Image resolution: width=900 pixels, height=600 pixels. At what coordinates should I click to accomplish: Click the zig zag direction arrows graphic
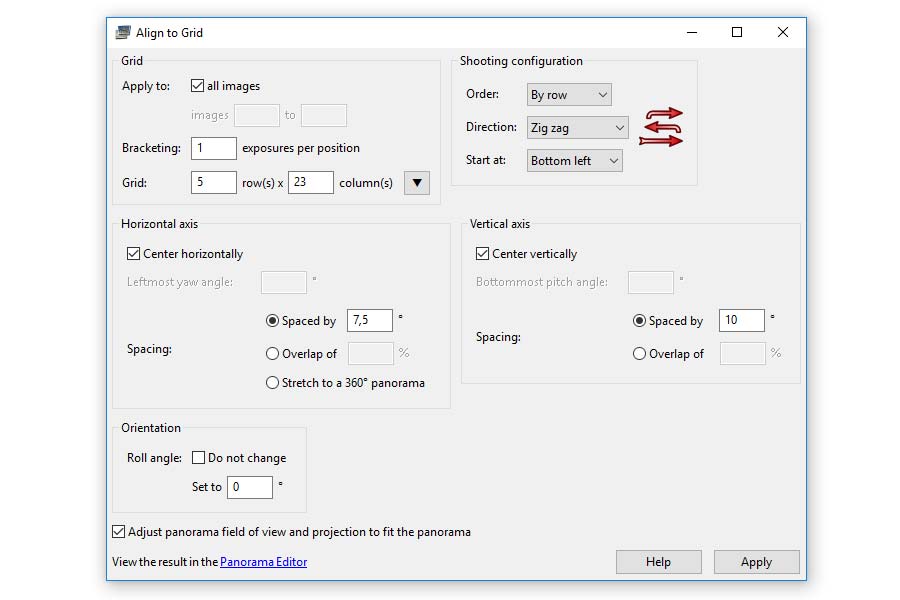(x=661, y=127)
